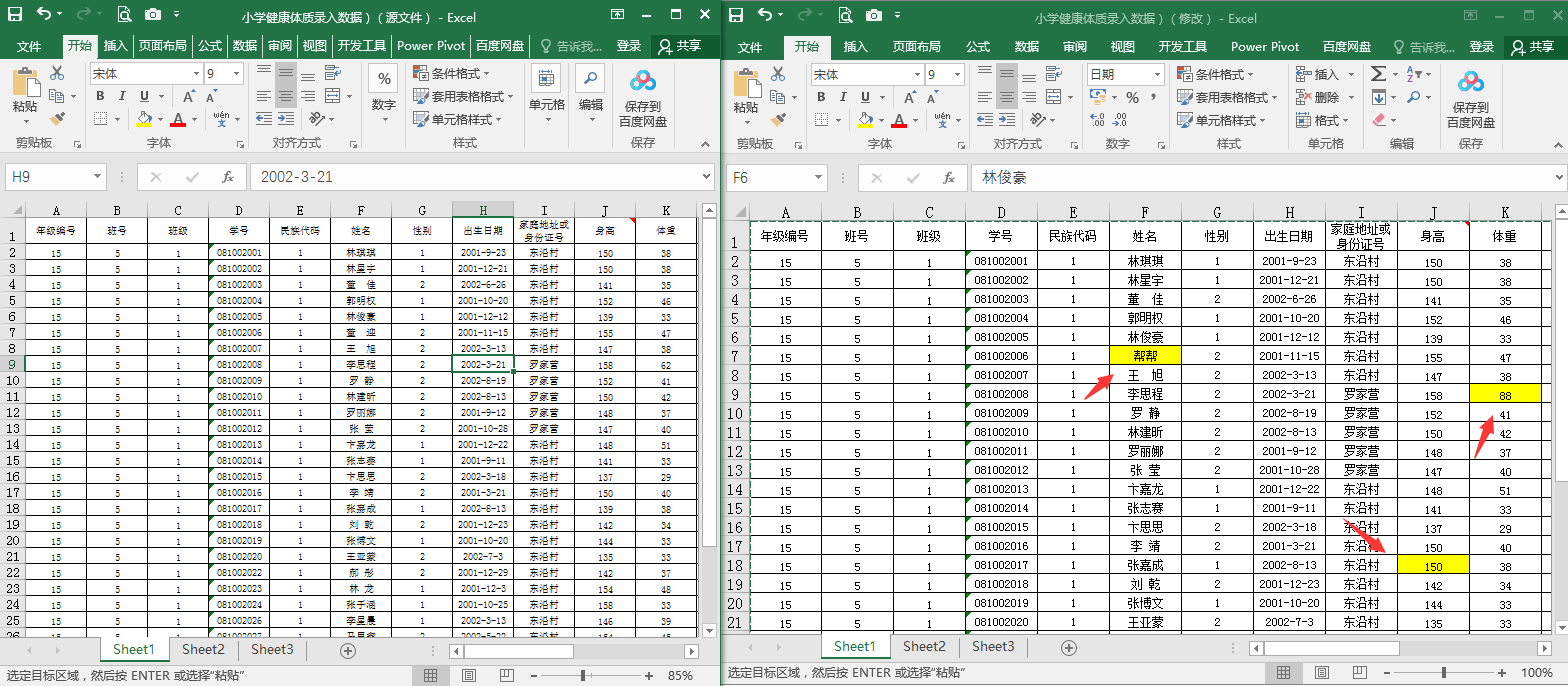Decrease indent in modified file alignment group

tap(985, 119)
